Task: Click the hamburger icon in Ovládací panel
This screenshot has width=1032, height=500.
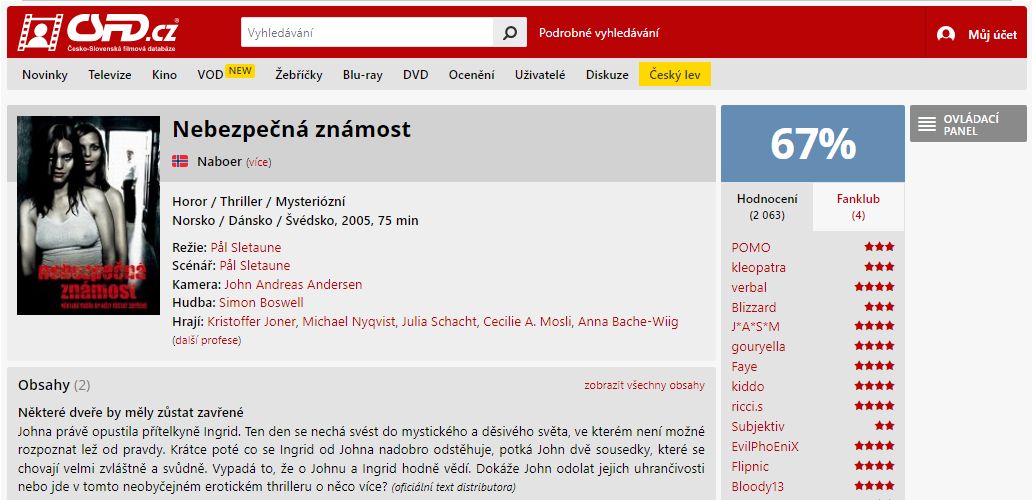Action: point(927,124)
